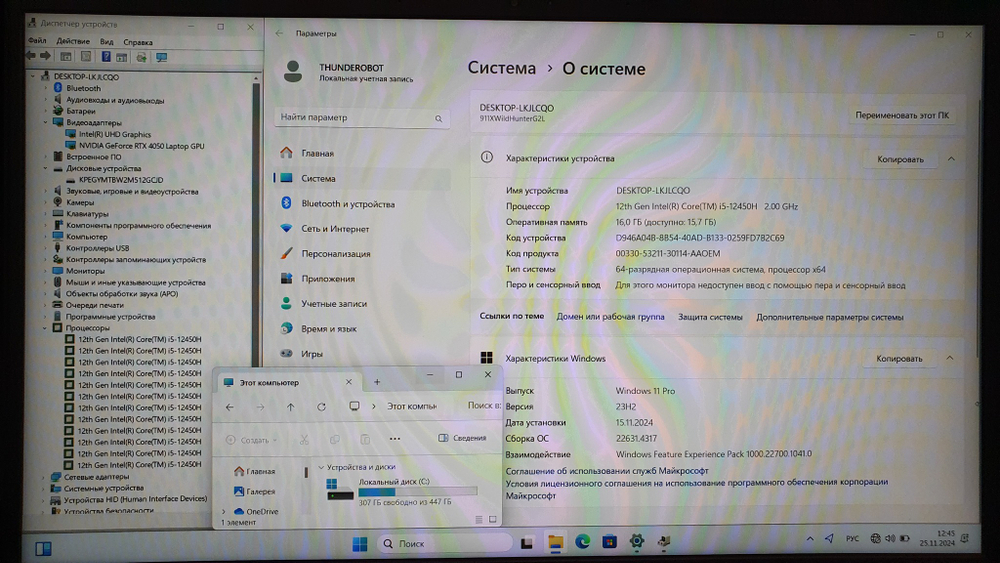1000x563 pixels.
Task: Open Главная in Settings sidebar
Action: 318,154
